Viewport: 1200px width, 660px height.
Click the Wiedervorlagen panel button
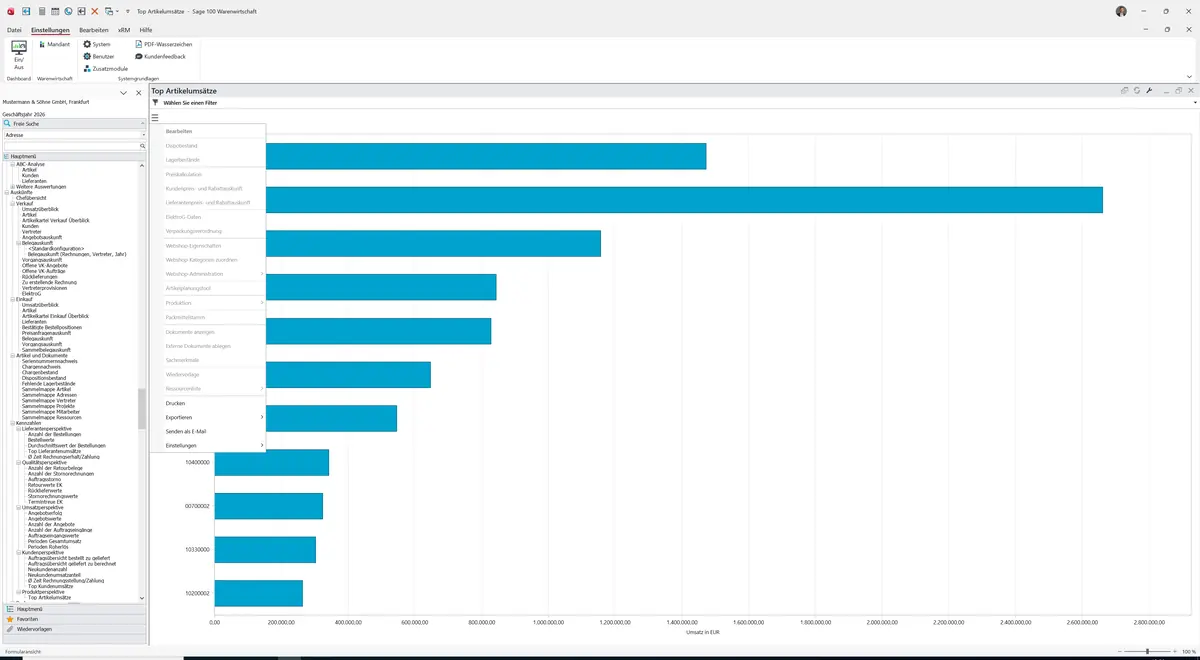point(74,629)
